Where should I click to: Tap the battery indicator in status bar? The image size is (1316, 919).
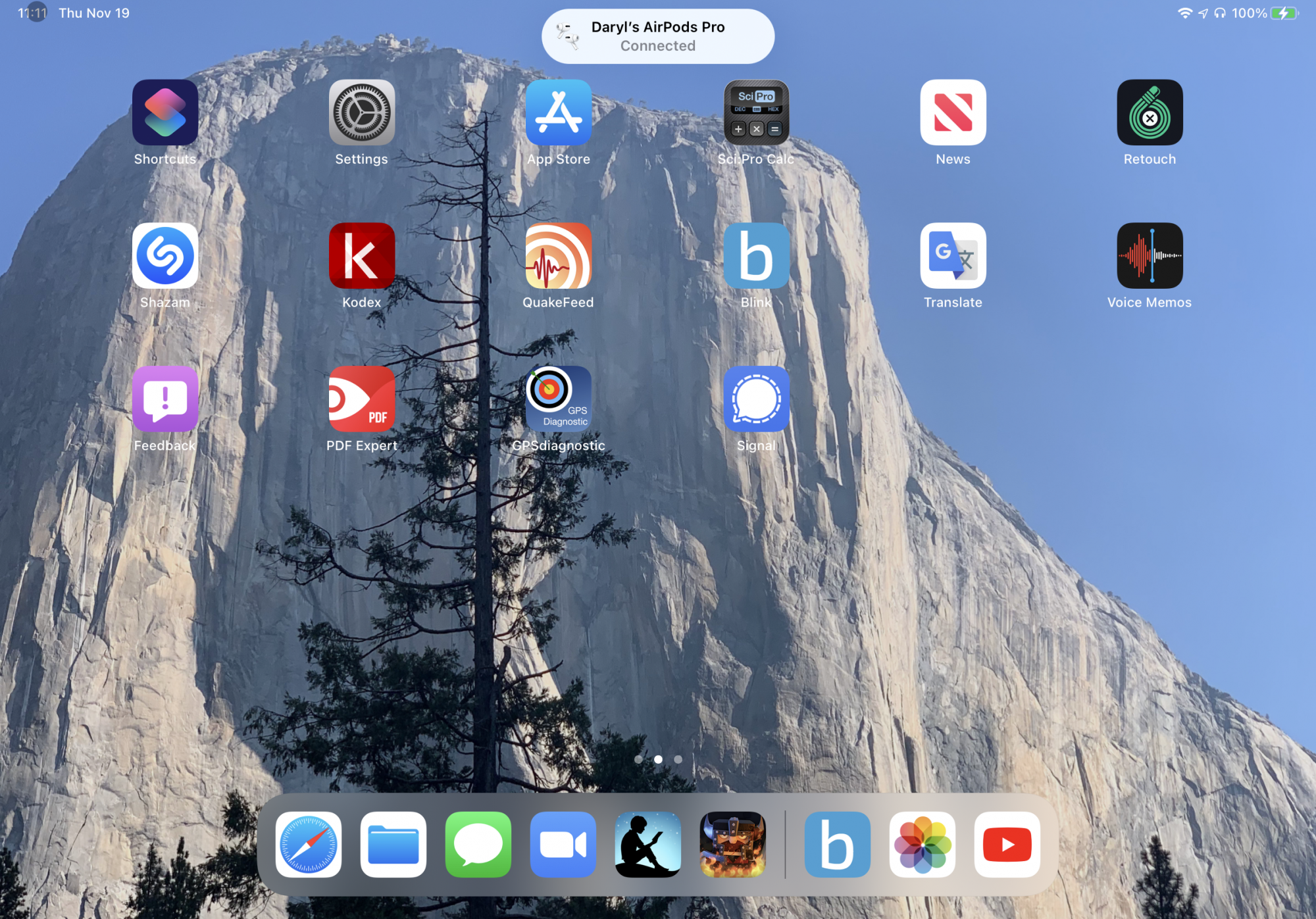pos(1284,13)
